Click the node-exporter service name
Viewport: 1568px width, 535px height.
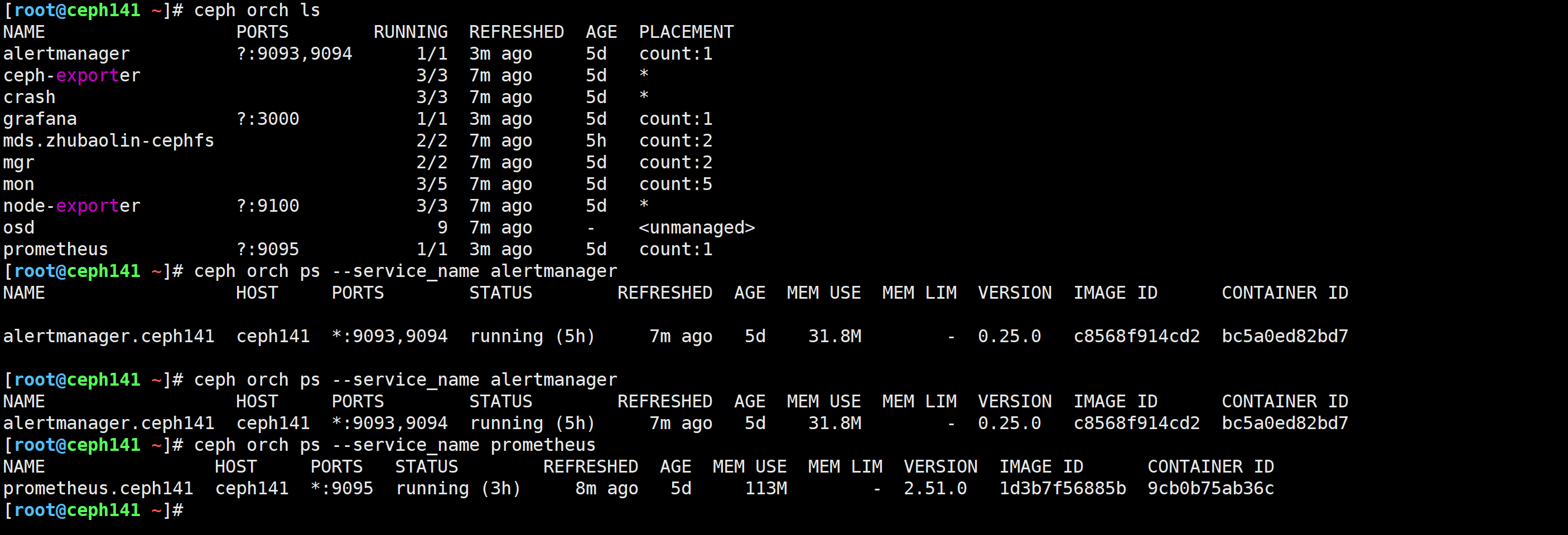(x=72, y=206)
